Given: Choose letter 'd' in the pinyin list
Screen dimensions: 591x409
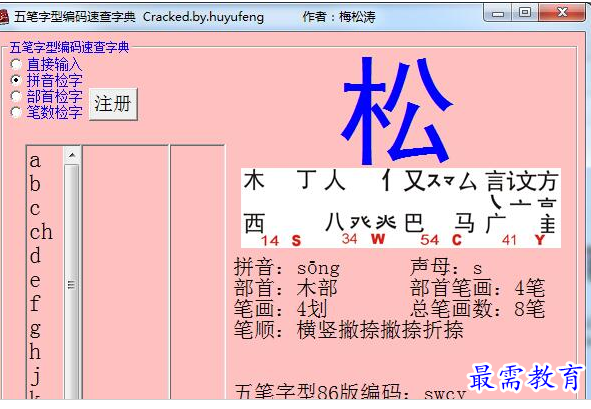Looking at the screenshot, I should point(35,255).
